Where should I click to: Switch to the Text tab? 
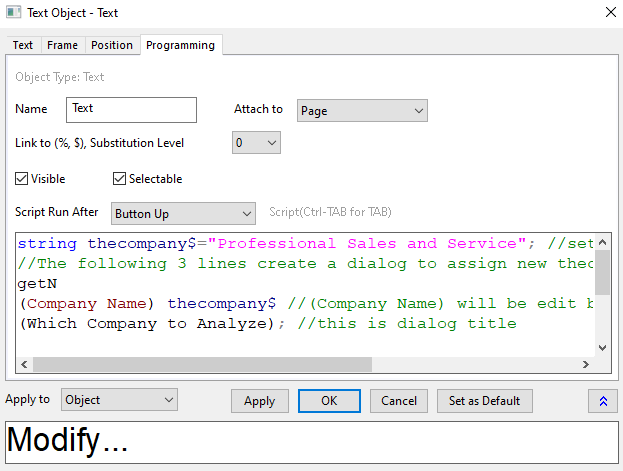coord(23,45)
